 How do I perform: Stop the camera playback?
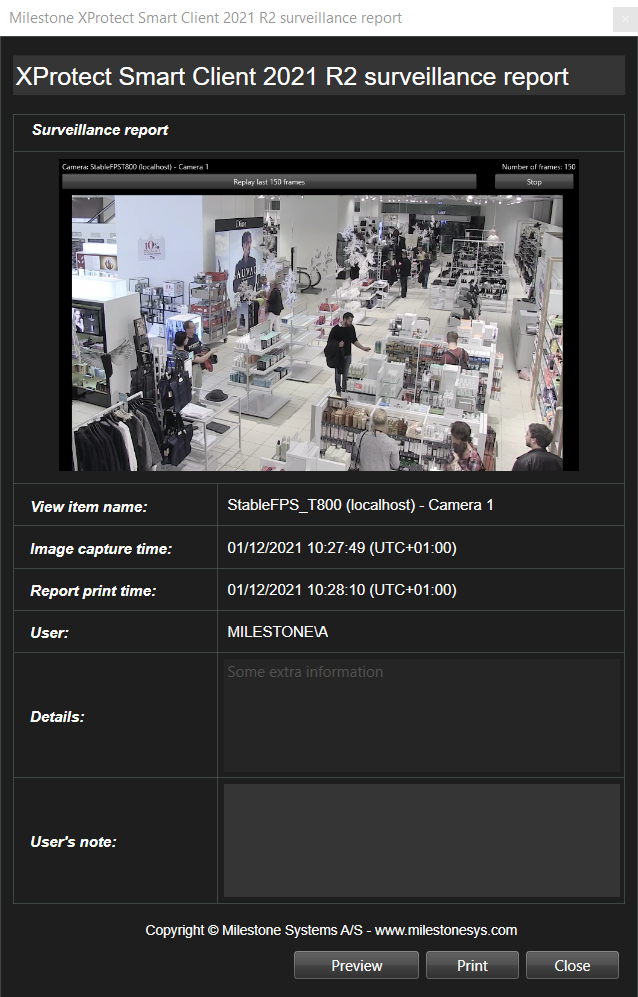pos(534,182)
